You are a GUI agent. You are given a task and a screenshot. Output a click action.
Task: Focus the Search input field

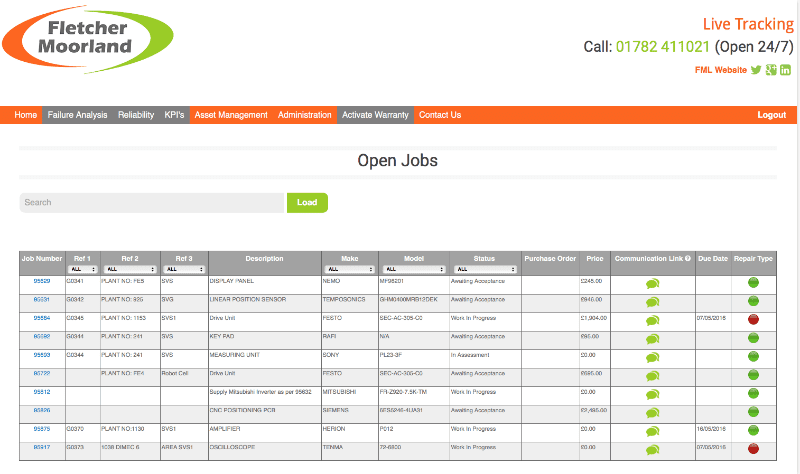coord(152,203)
